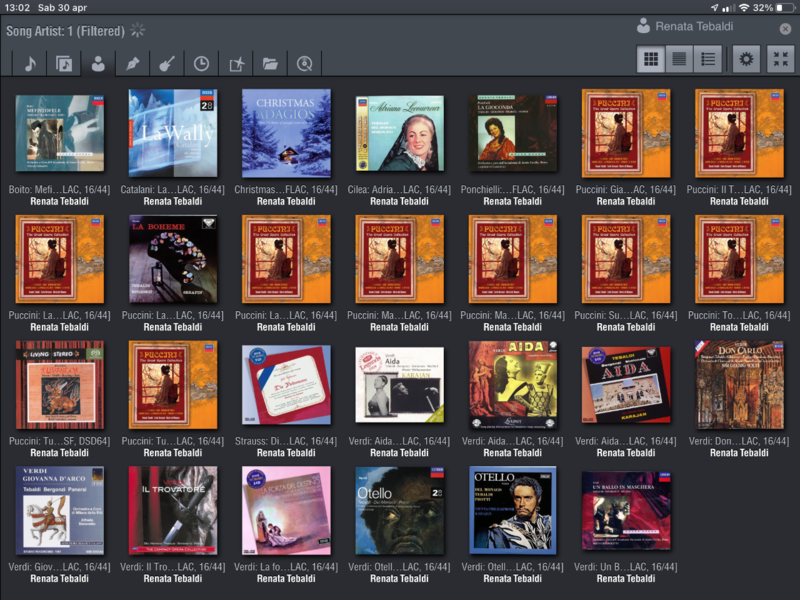Select the Artists person icon tab
The width and height of the screenshot is (800, 600).
98,63
